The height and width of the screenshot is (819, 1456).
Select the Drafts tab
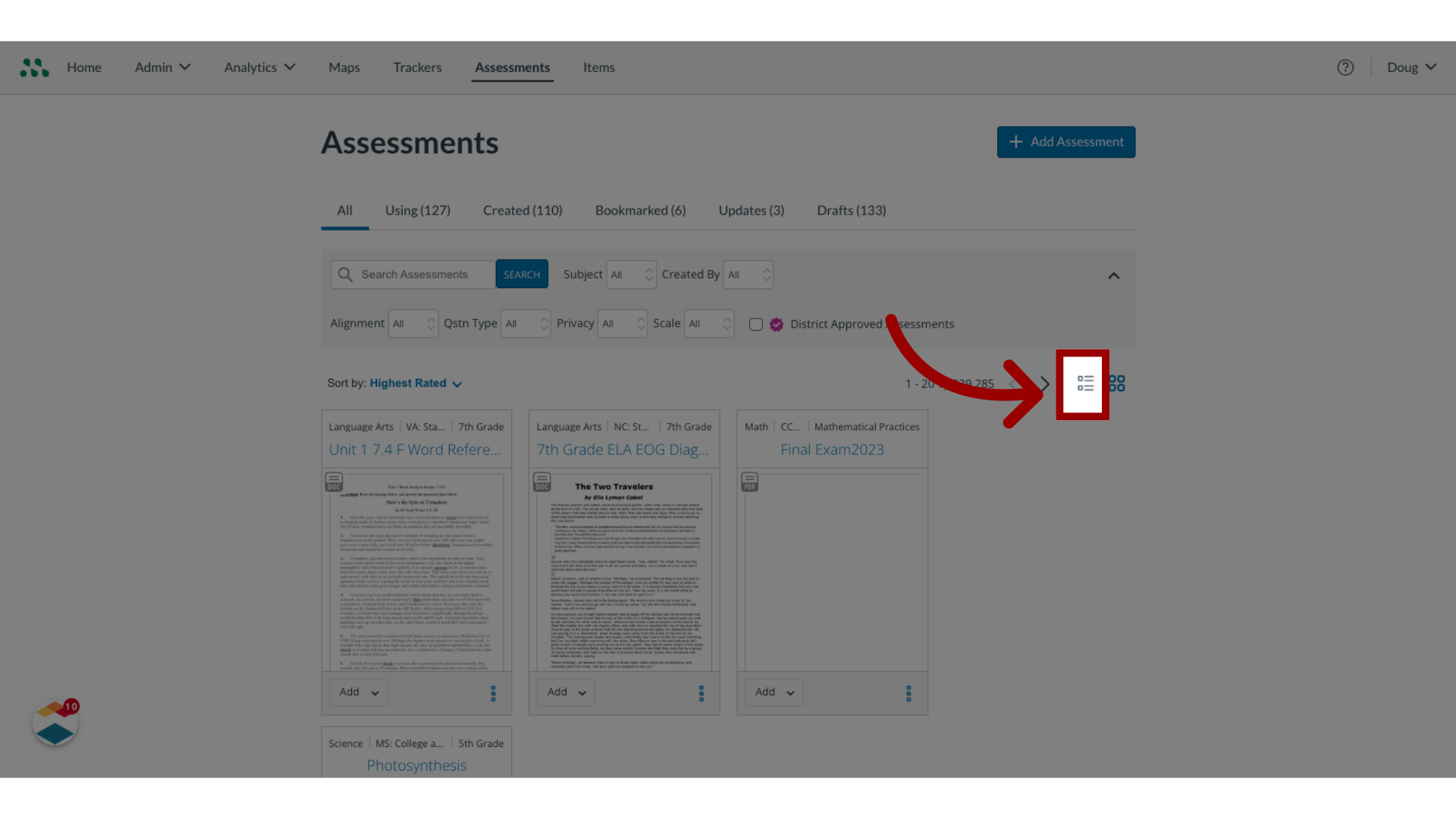click(x=852, y=210)
